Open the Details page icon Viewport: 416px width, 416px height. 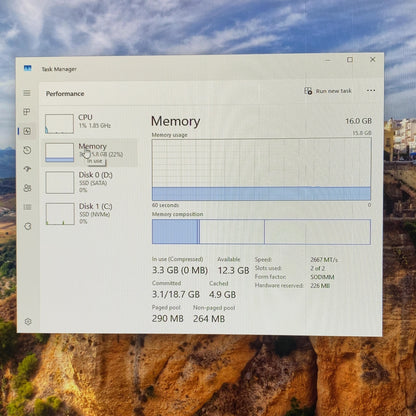click(28, 207)
